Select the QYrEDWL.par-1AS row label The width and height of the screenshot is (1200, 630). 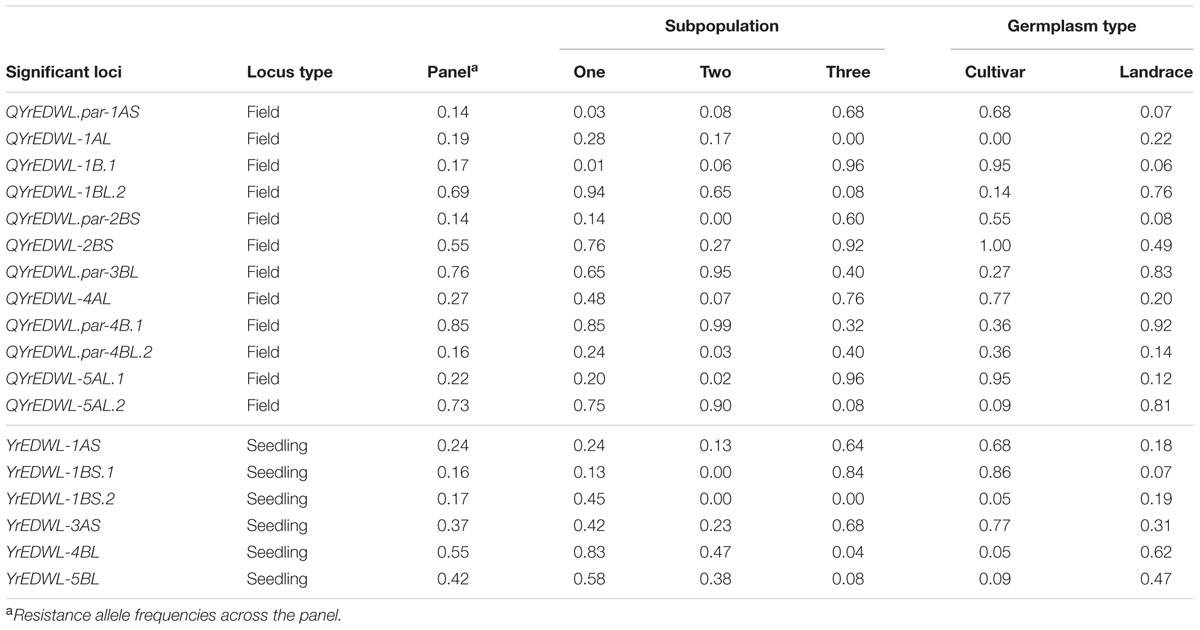[72, 112]
